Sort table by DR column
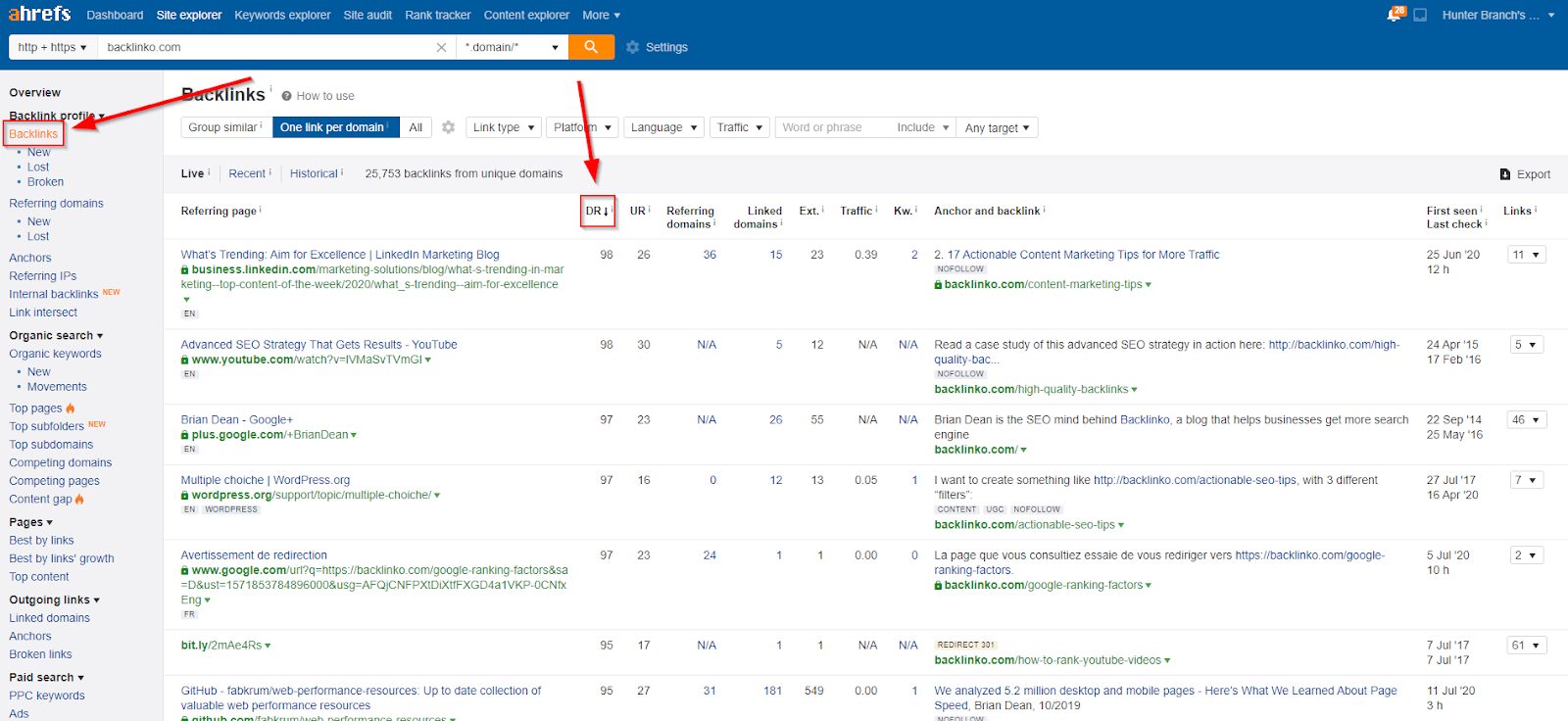The image size is (1568, 721). (x=598, y=212)
